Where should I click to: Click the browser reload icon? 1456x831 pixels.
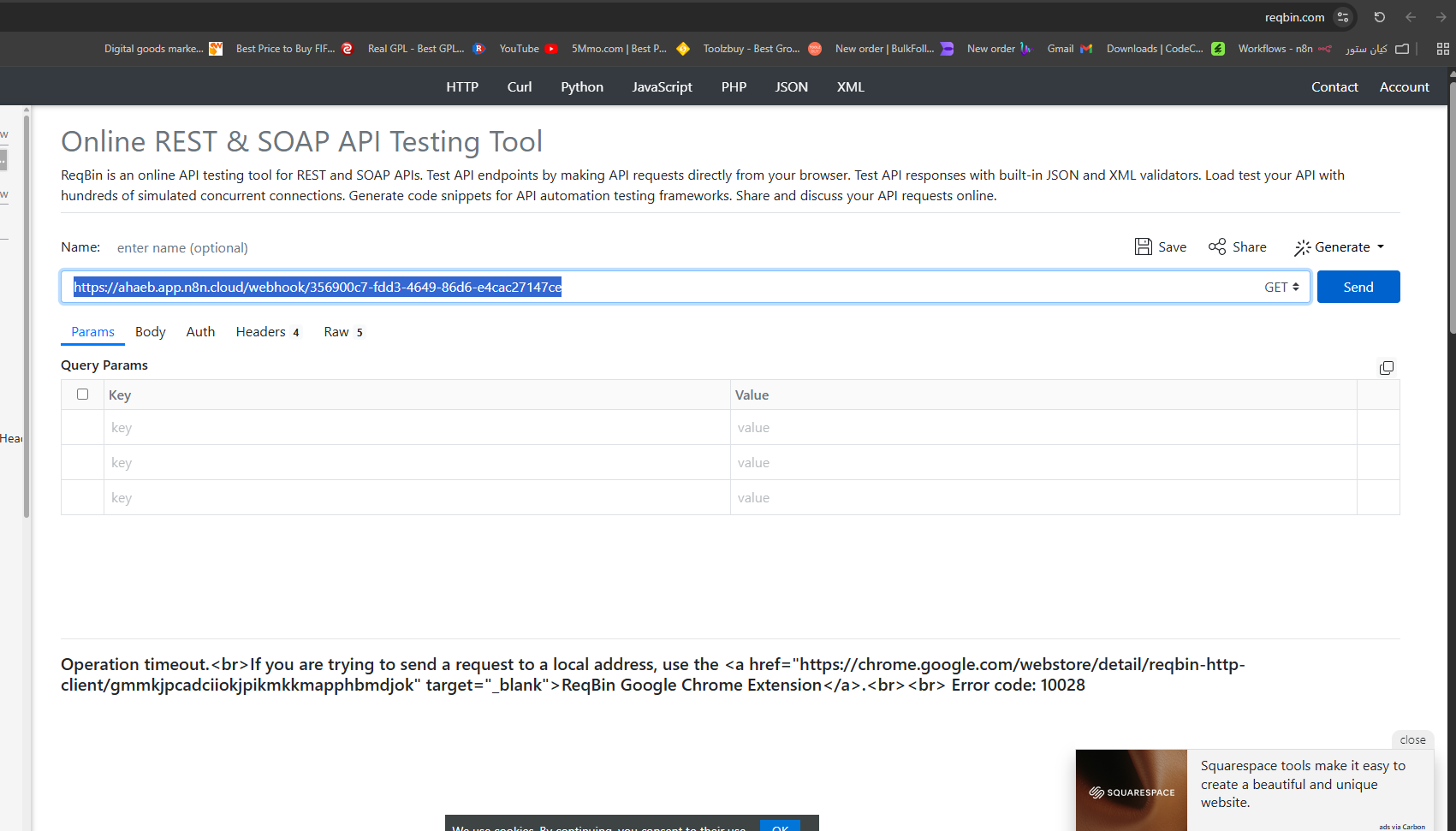pyautogui.click(x=1379, y=17)
